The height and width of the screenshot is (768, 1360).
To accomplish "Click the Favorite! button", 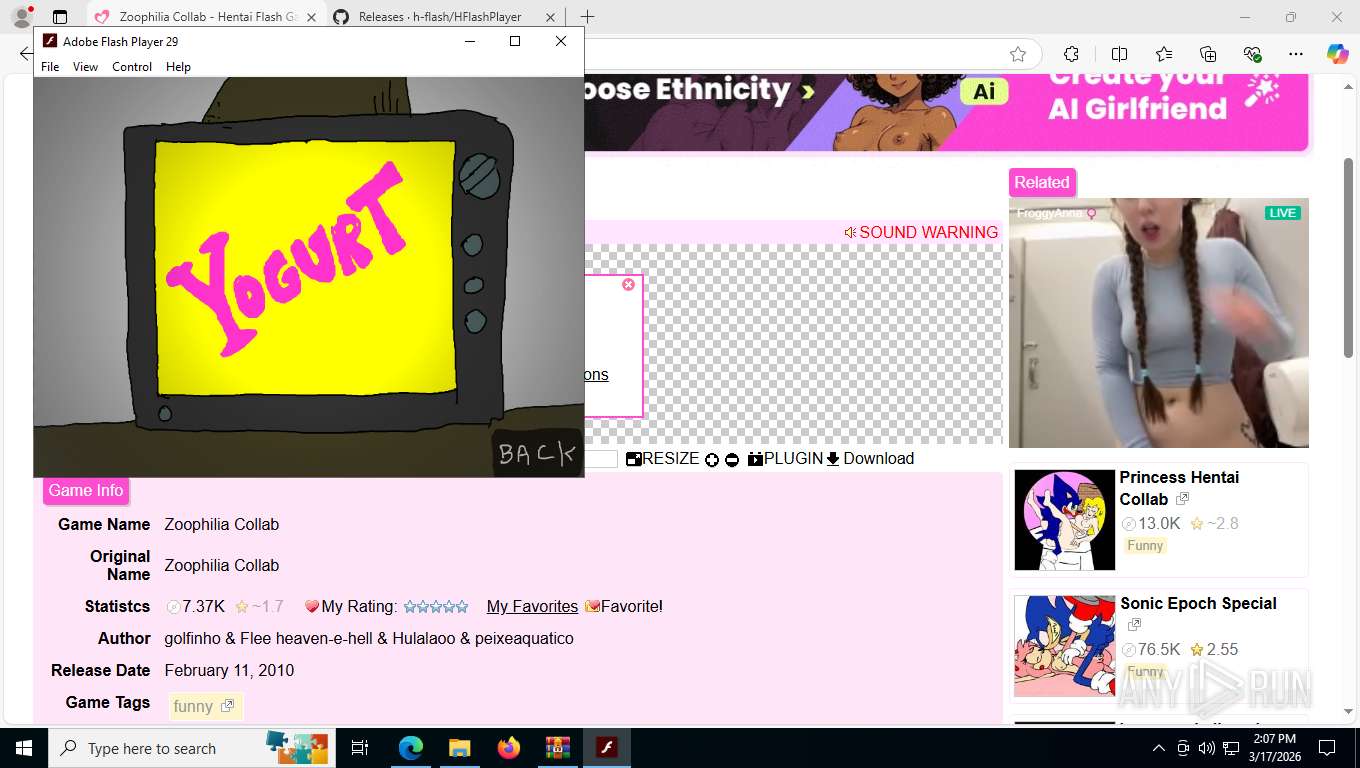I will pos(624,606).
